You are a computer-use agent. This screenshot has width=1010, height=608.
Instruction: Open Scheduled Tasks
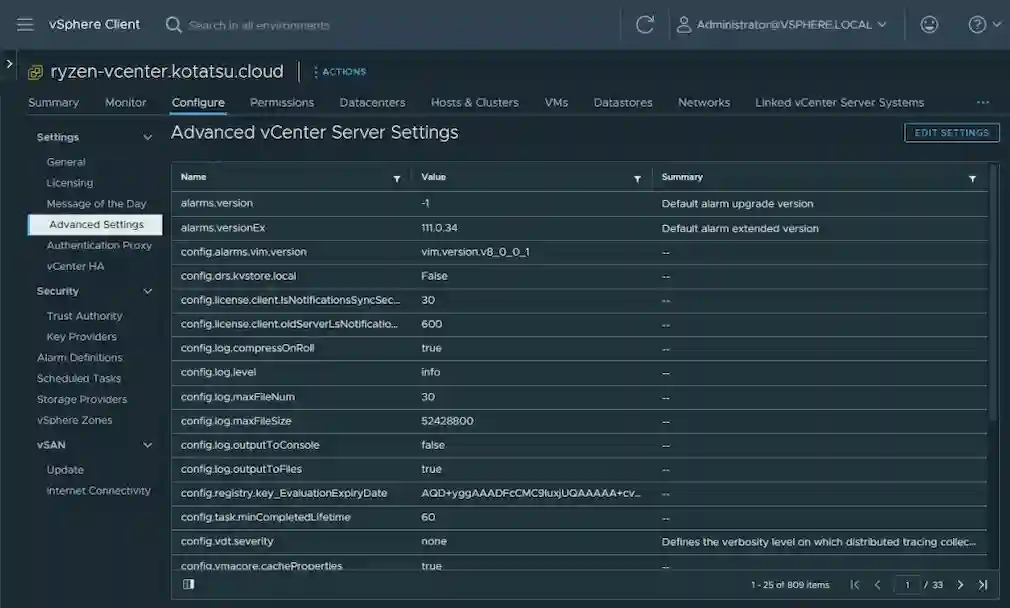(x=79, y=378)
